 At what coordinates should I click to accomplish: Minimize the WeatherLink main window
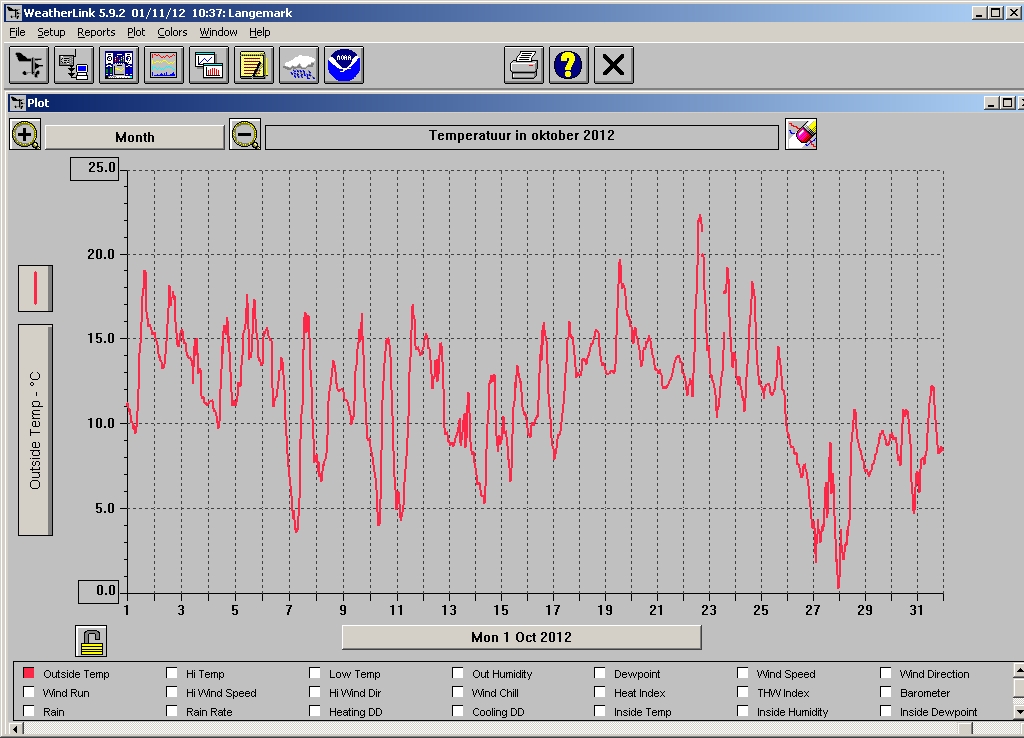980,12
